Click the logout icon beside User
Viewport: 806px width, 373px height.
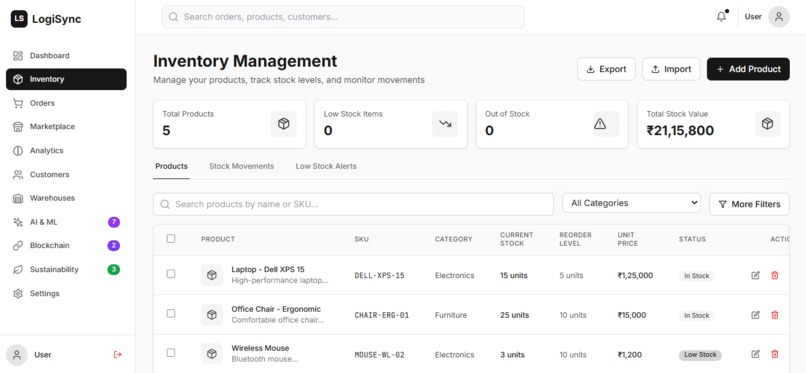click(118, 355)
